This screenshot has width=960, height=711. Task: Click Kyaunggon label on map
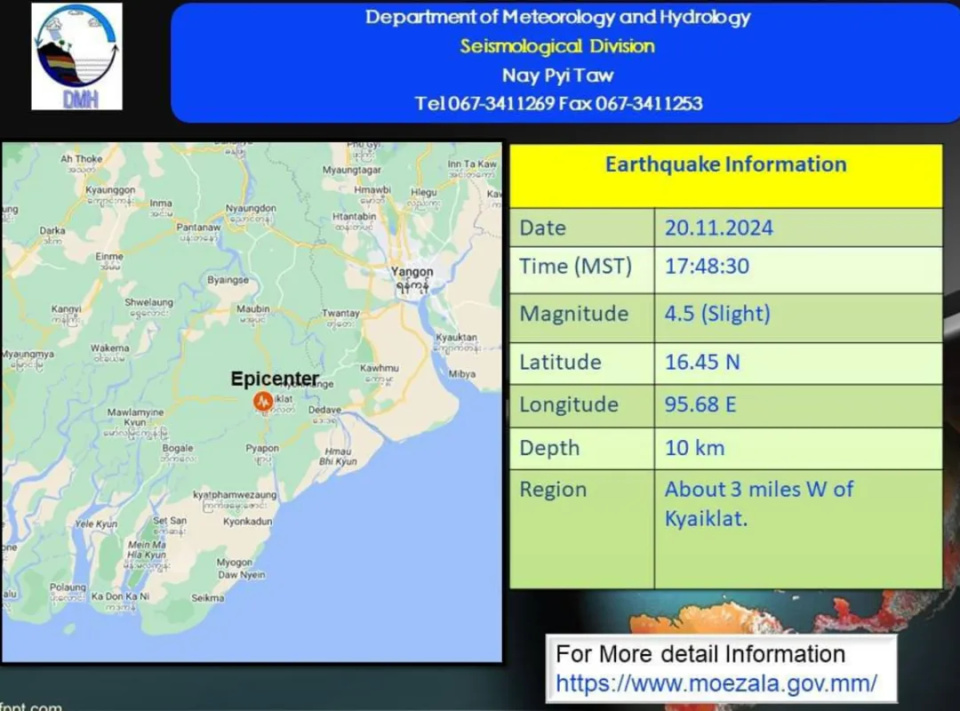(x=110, y=190)
